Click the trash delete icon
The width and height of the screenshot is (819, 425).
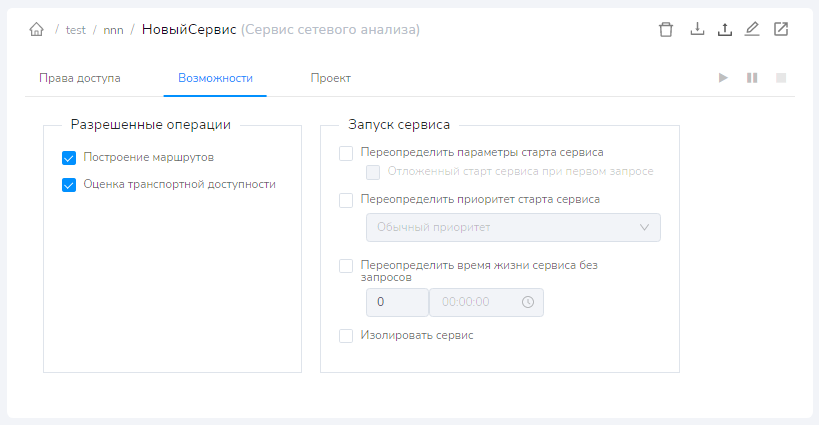(x=666, y=29)
